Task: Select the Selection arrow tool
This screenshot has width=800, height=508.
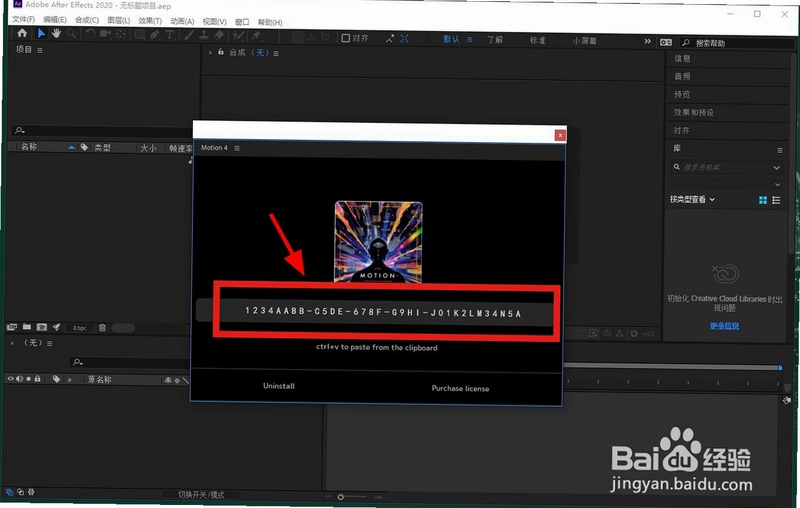Action: coord(41,33)
